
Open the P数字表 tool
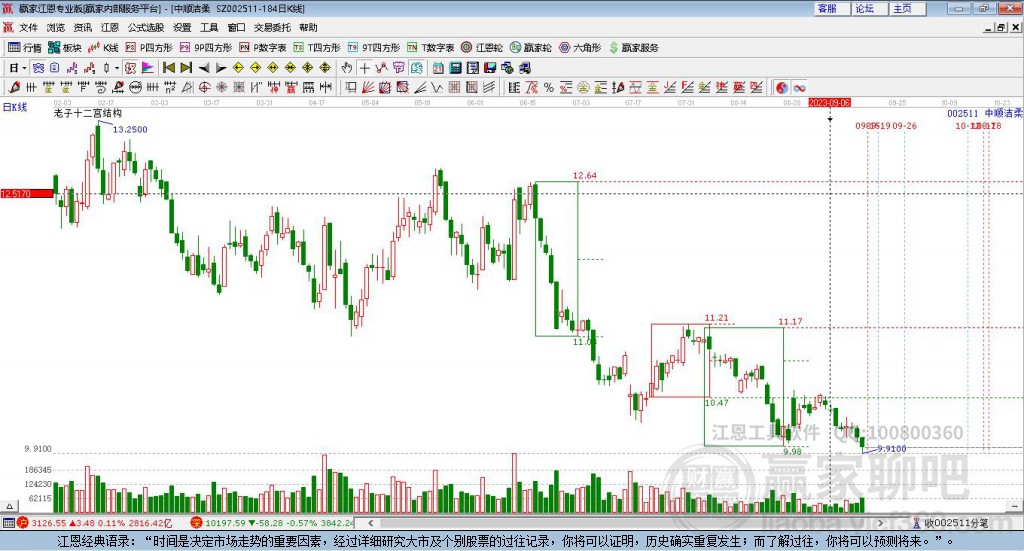[x=263, y=48]
